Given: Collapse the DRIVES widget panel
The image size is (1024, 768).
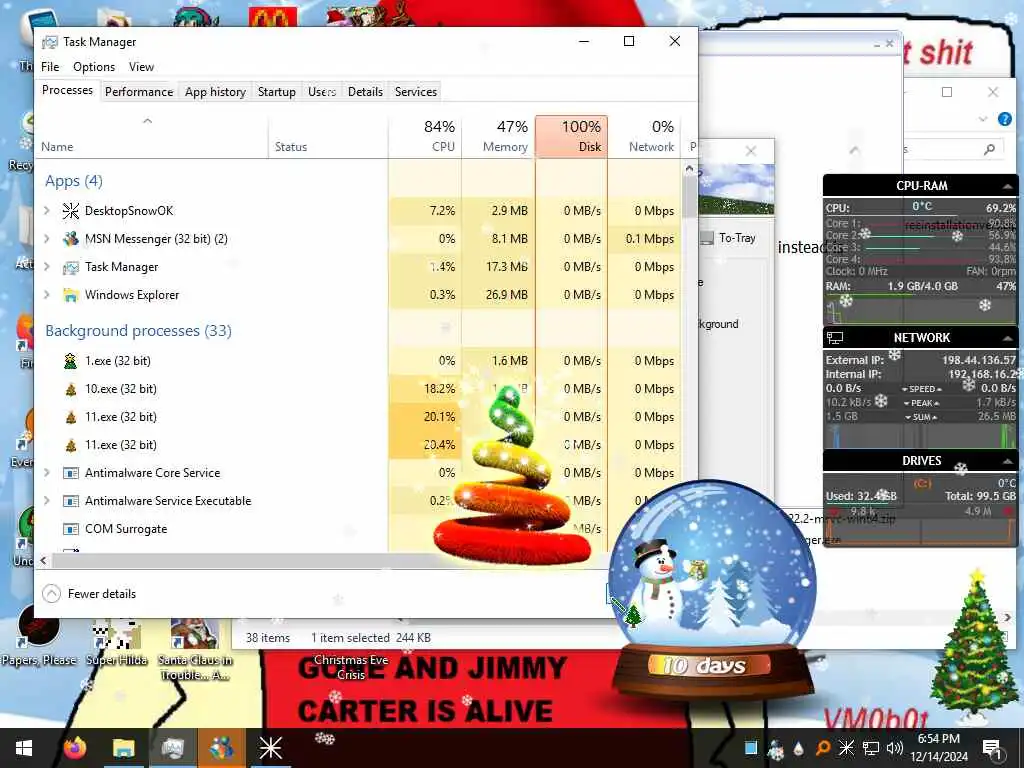Looking at the screenshot, I should pyautogui.click(x=1007, y=461).
